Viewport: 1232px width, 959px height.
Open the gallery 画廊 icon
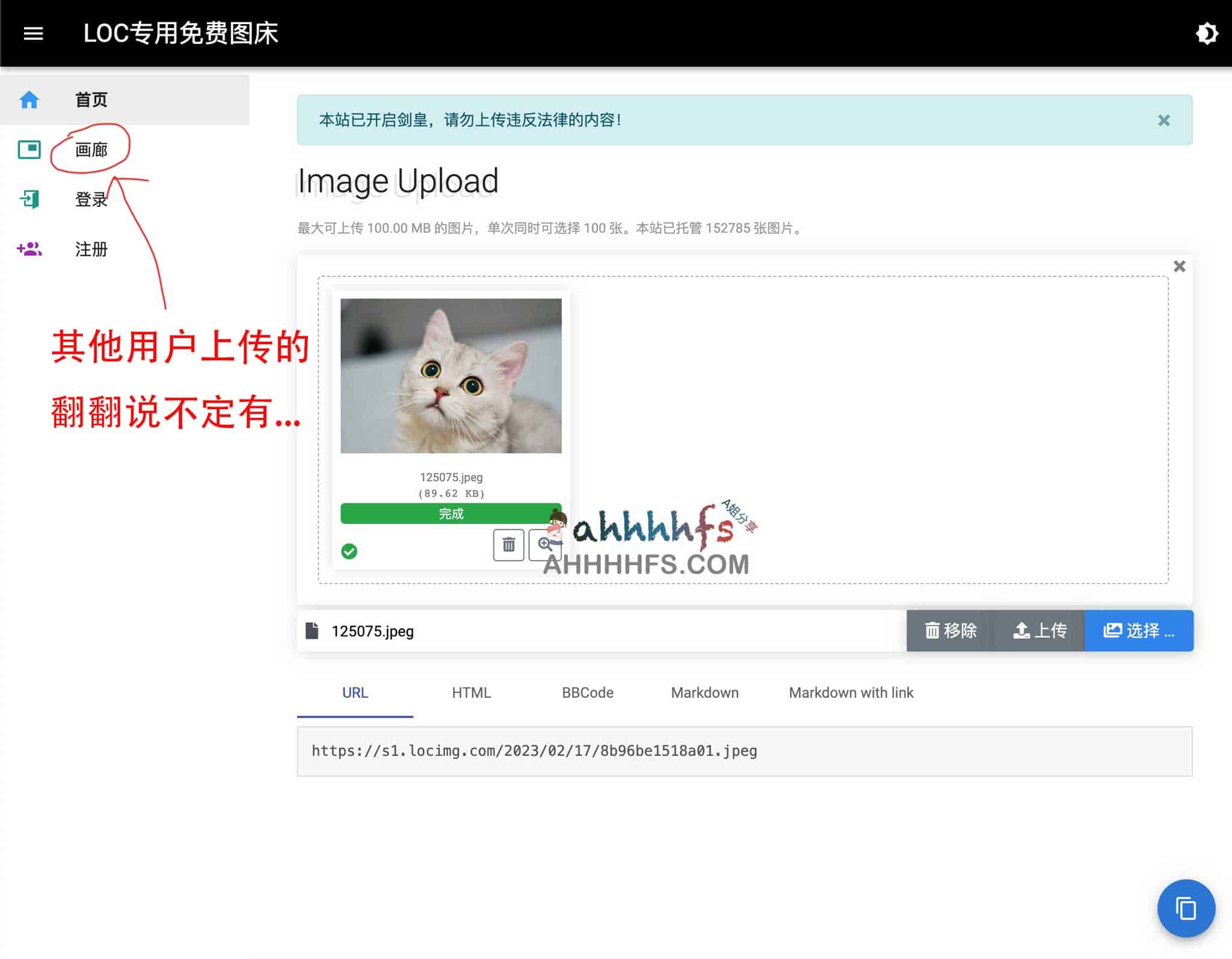(x=29, y=150)
